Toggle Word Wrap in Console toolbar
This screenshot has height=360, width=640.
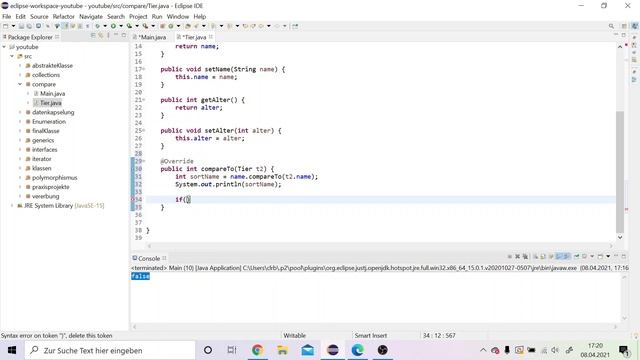[x=551, y=256]
